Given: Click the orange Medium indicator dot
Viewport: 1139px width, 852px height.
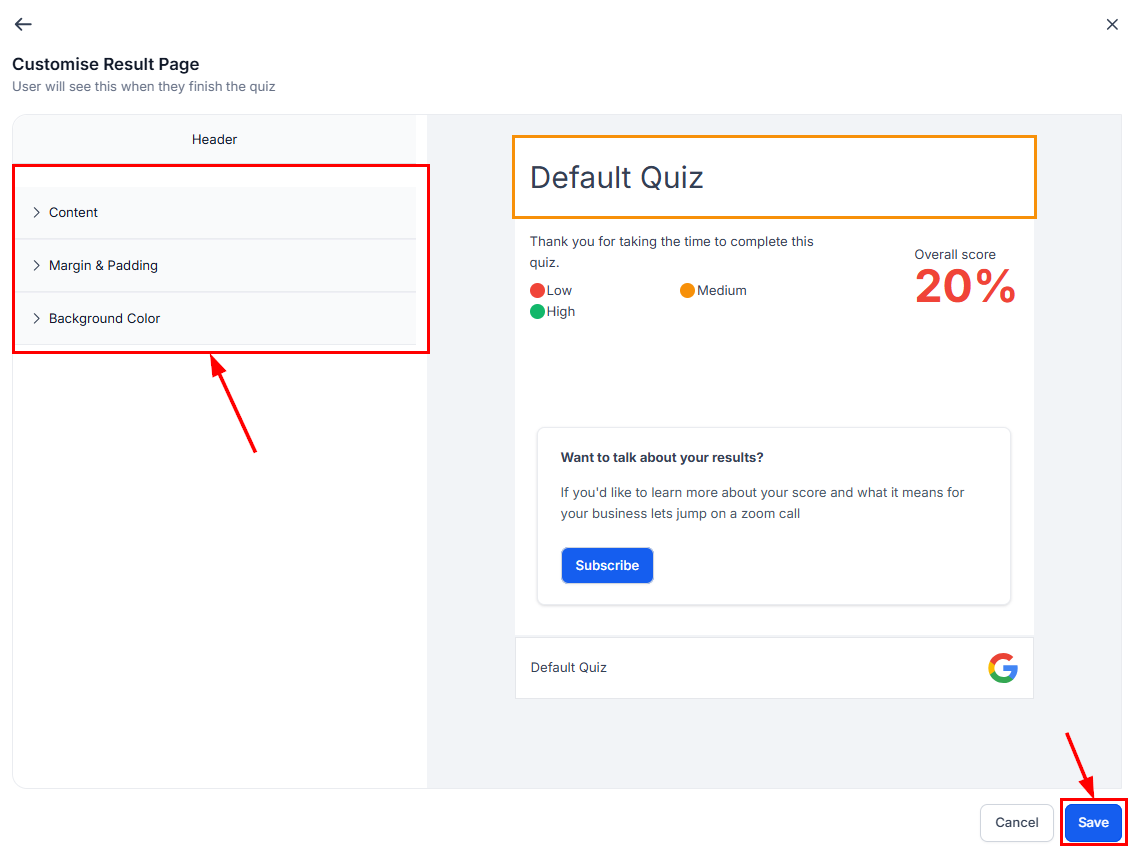Looking at the screenshot, I should point(687,291).
